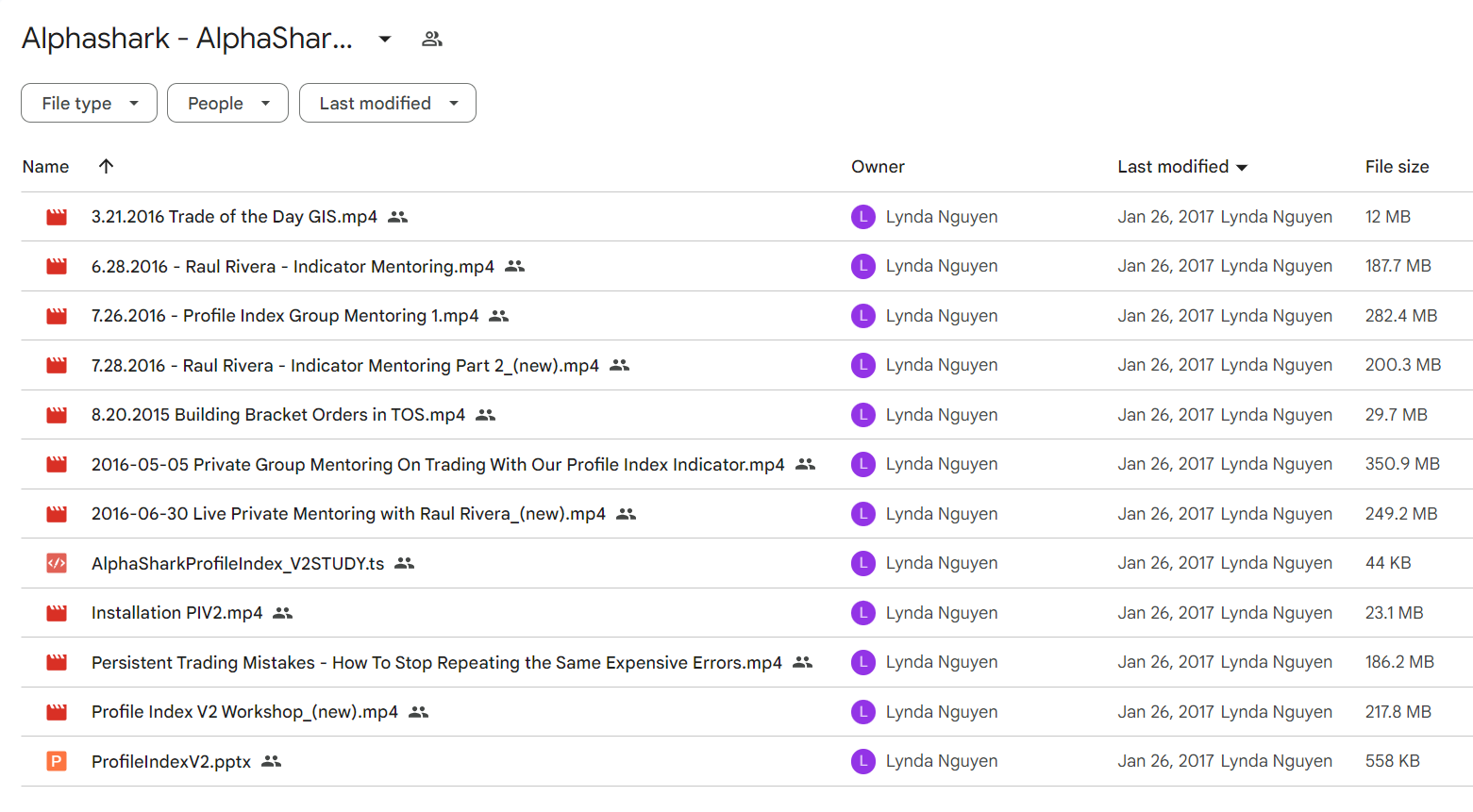
Task: Click the Alphashark - AlphaShar... folder title
Action: coord(187,39)
